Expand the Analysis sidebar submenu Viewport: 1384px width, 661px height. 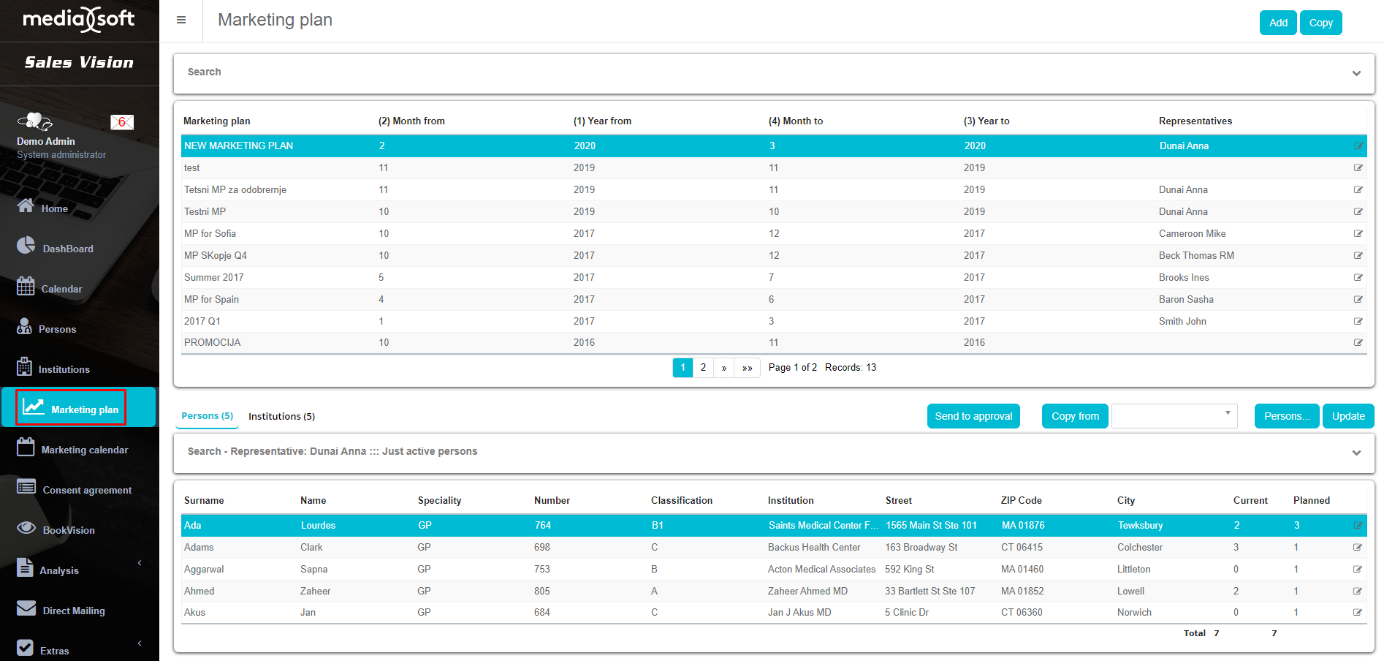point(139,564)
